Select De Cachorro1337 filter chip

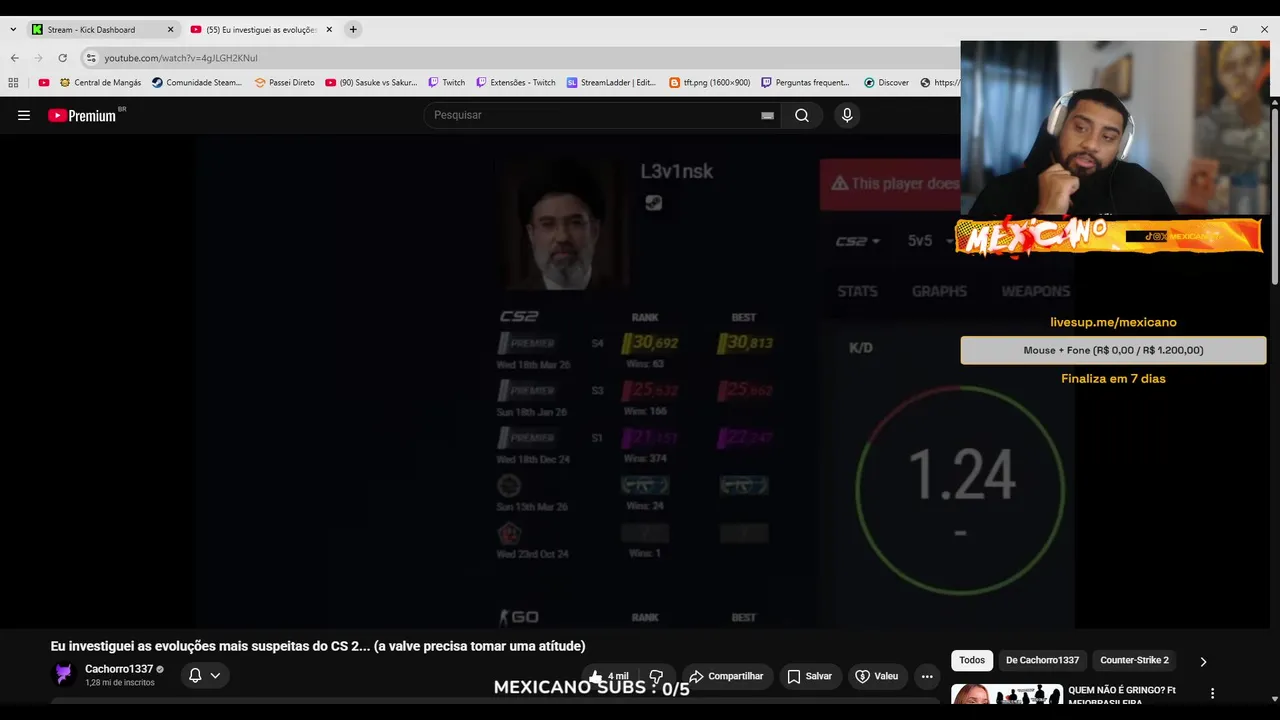(x=1042, y=660)
